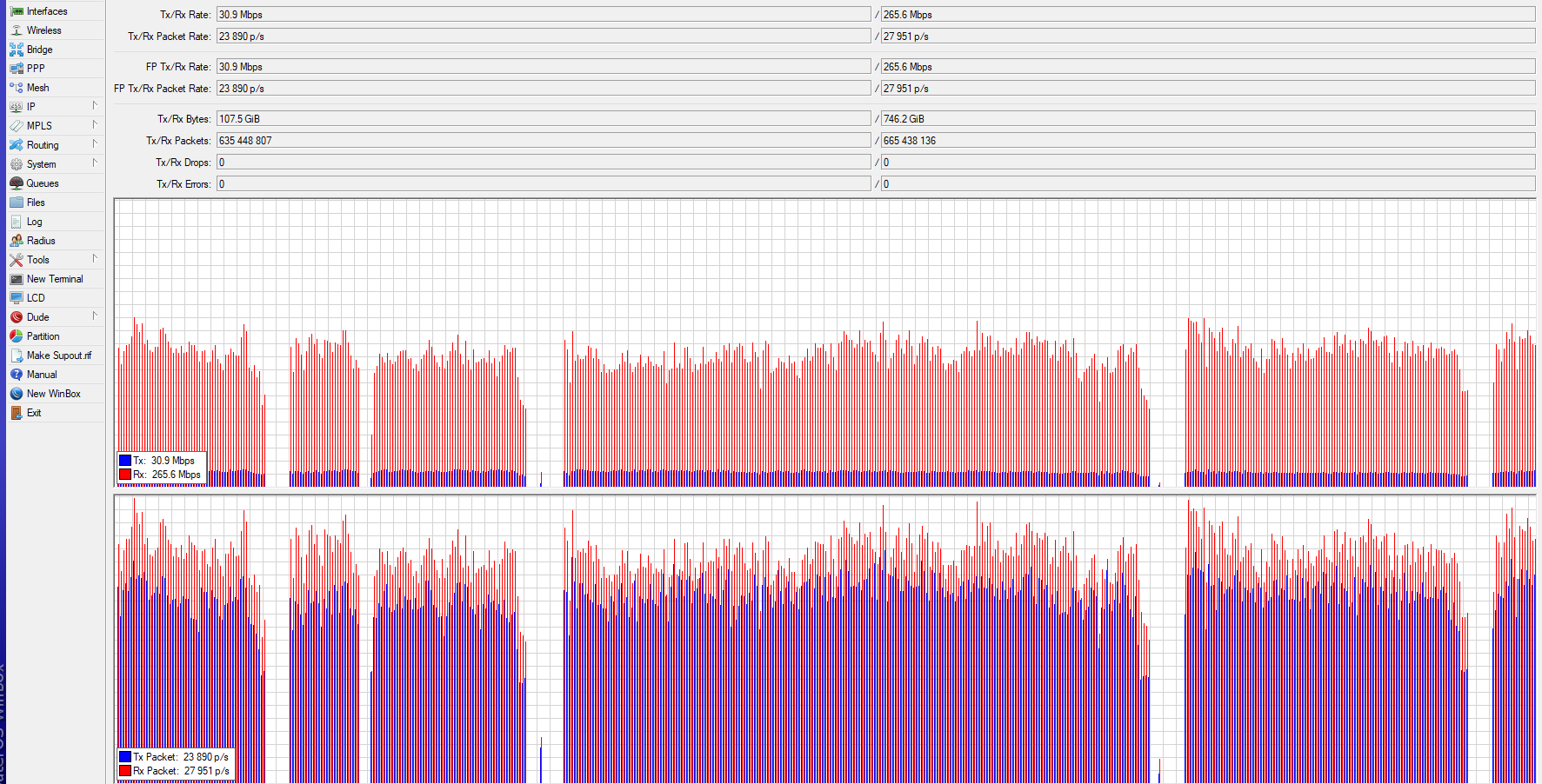1542x784 pixels.
Task: Click Exit to close WinBox session
Action: point(33,412)
